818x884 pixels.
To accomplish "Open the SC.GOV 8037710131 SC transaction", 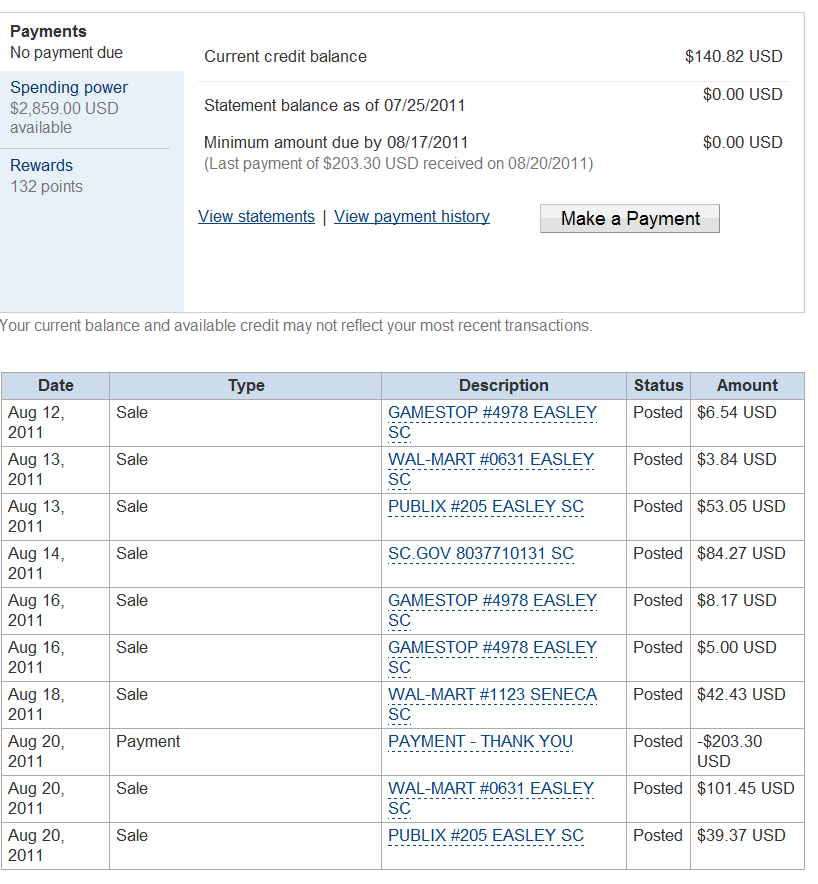I will click(480, 554).
